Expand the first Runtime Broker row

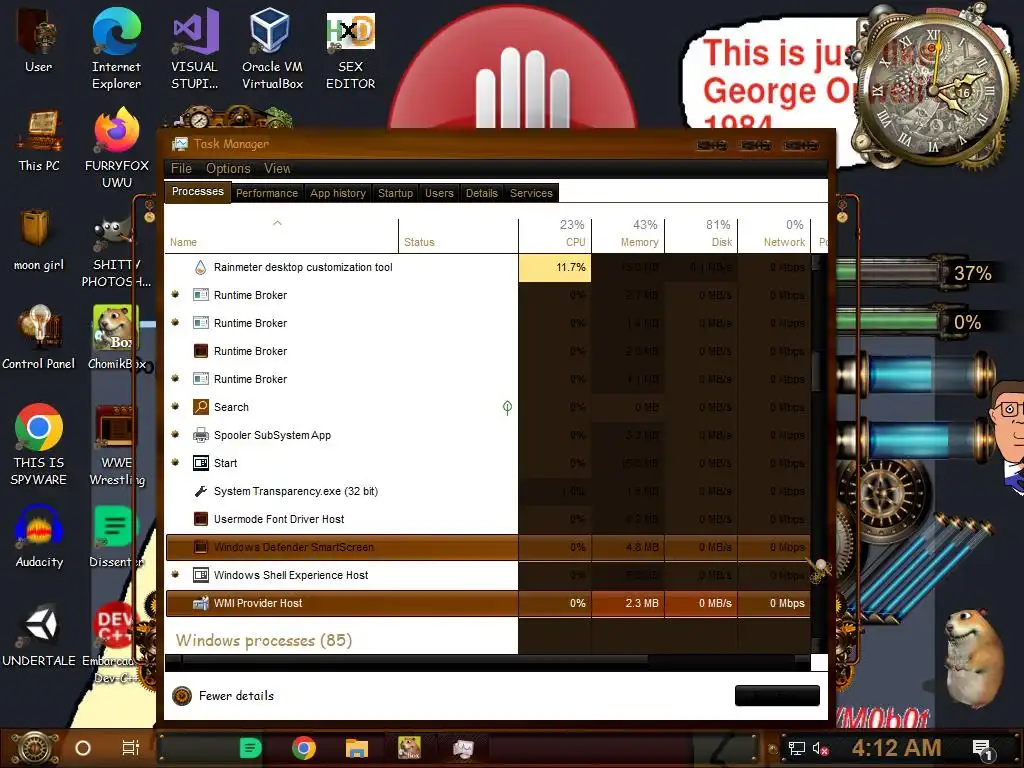(175, 295)
